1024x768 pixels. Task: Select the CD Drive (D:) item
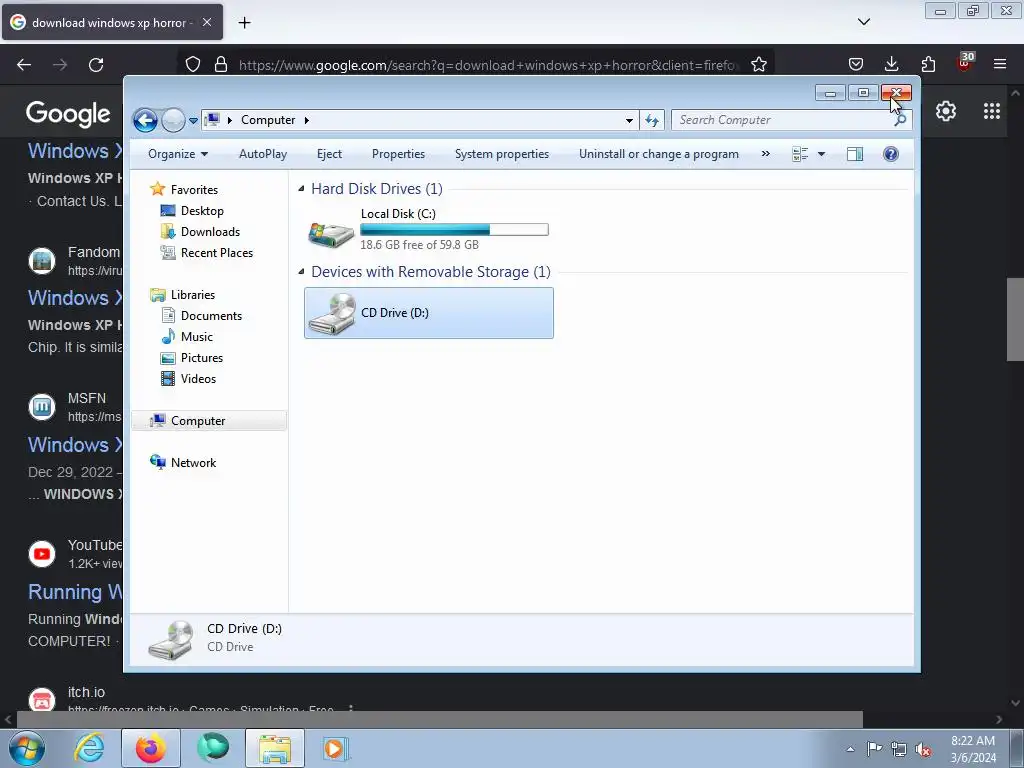tap(429, 313)
